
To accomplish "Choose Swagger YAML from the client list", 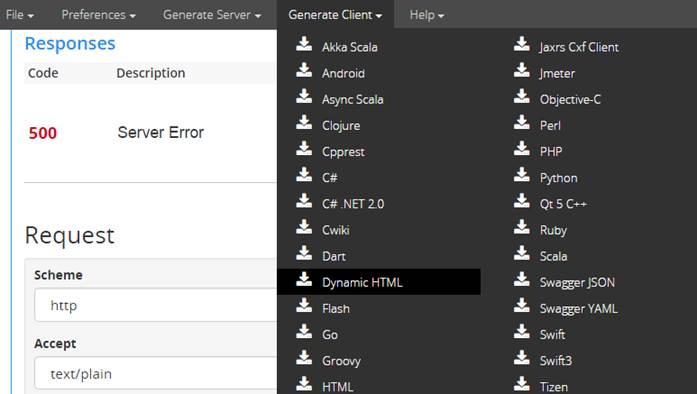I will 578,309.
